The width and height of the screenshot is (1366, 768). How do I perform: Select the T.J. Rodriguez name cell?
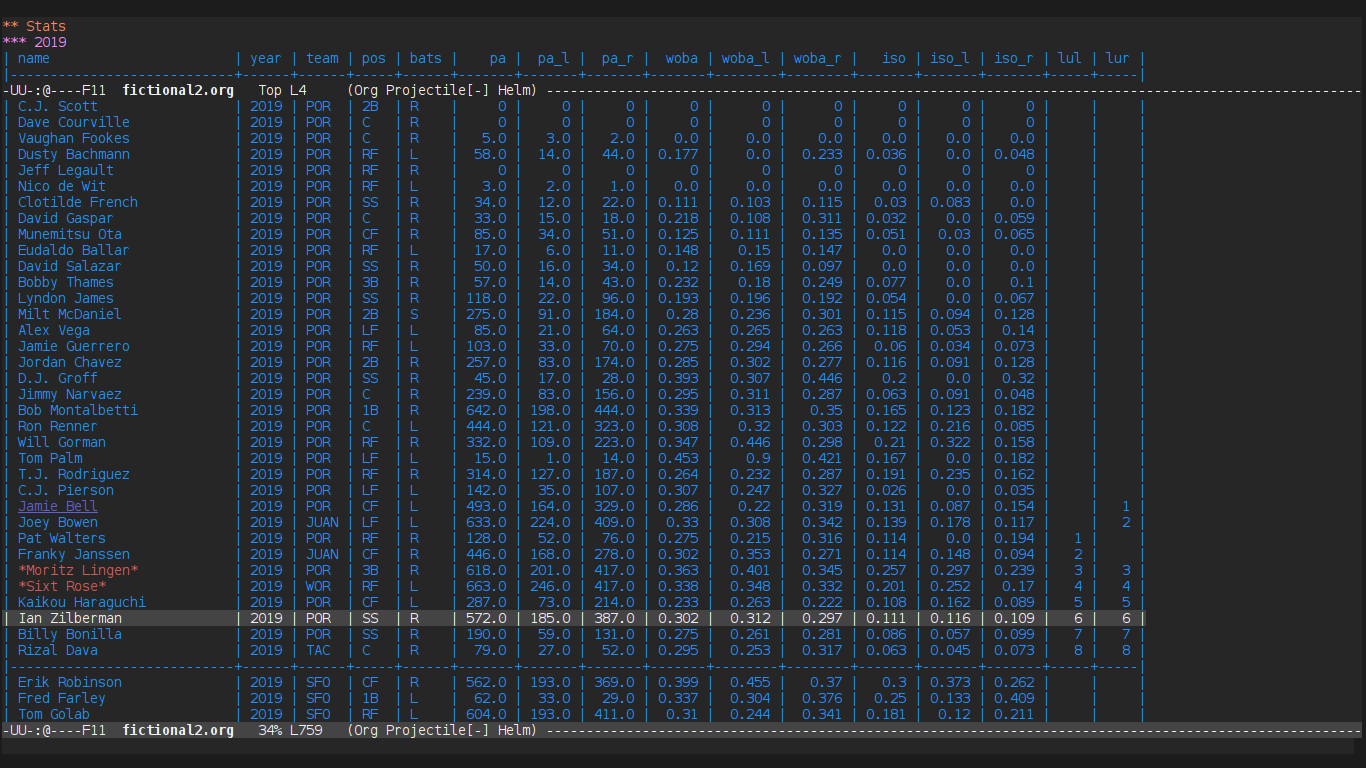pos(74,474)
